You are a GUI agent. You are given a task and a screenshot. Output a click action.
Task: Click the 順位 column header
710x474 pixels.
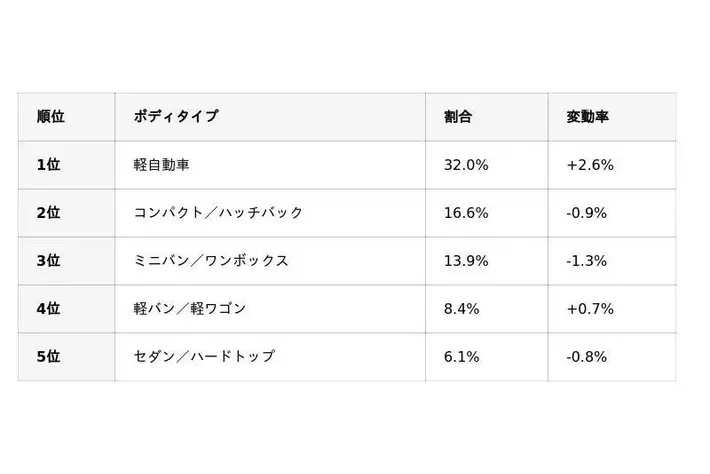pos(51,117)
